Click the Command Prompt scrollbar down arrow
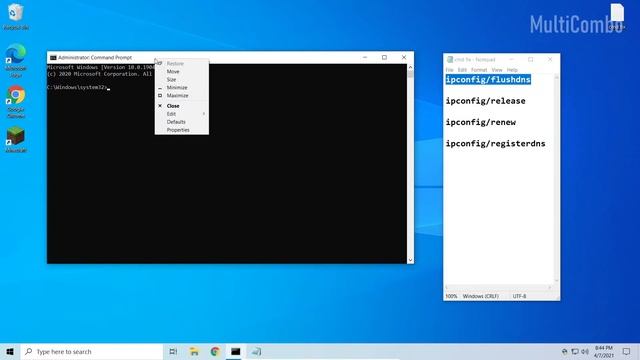The width and height of the screenshot is (640, 360). (x=410, y=260)
